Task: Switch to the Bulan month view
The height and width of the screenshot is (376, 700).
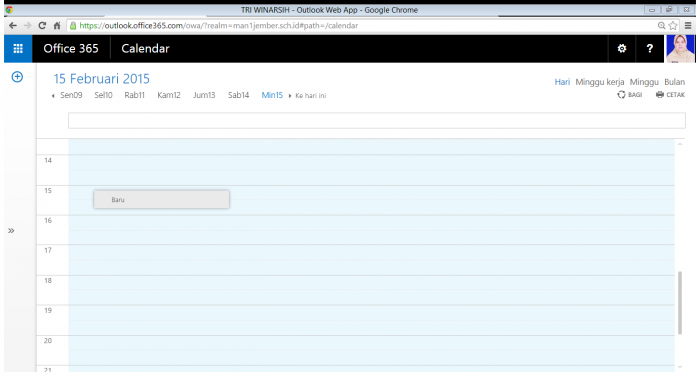Action: tap(674, 82)
